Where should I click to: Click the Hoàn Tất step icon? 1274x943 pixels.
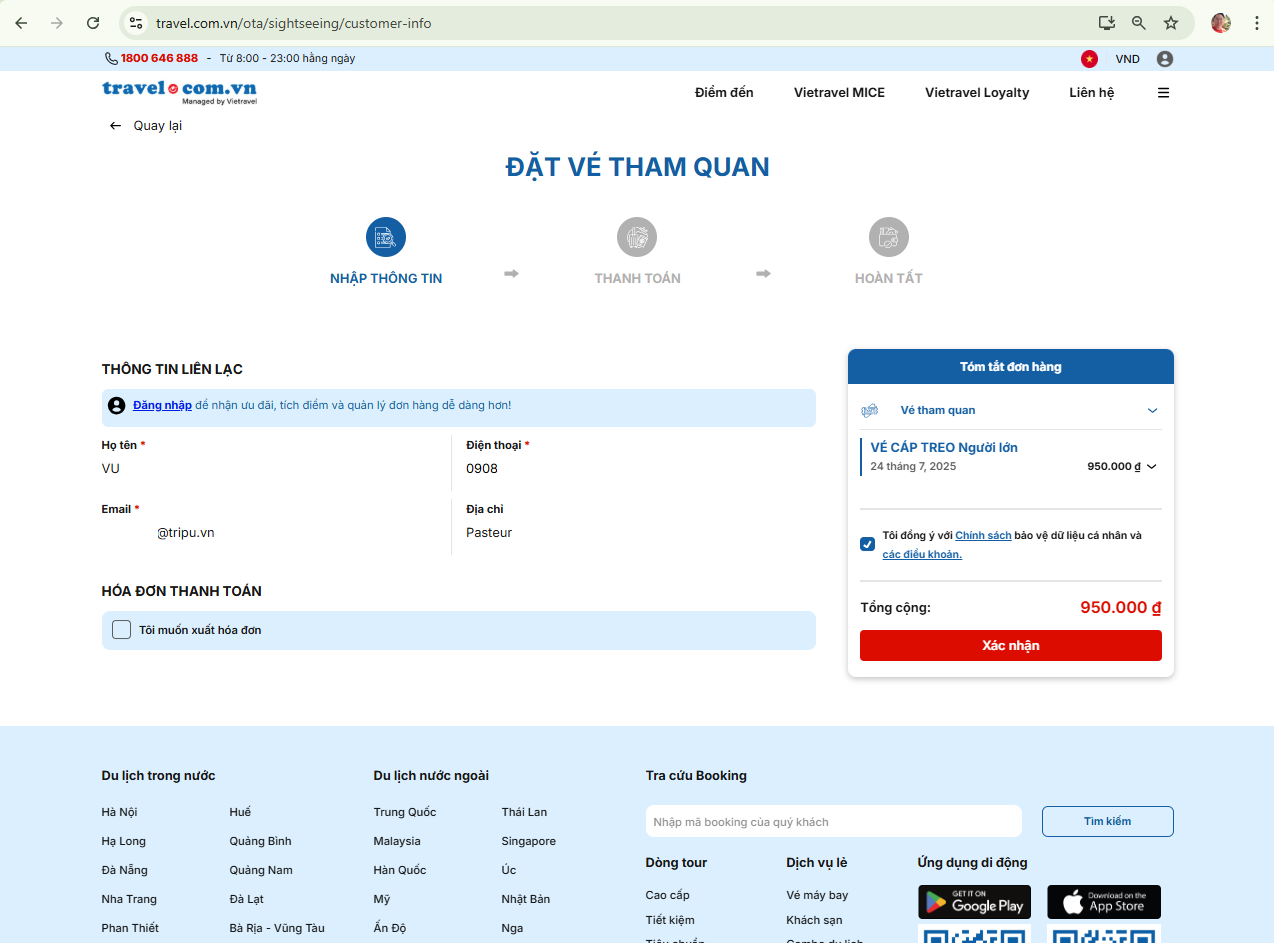coord(888,237)
